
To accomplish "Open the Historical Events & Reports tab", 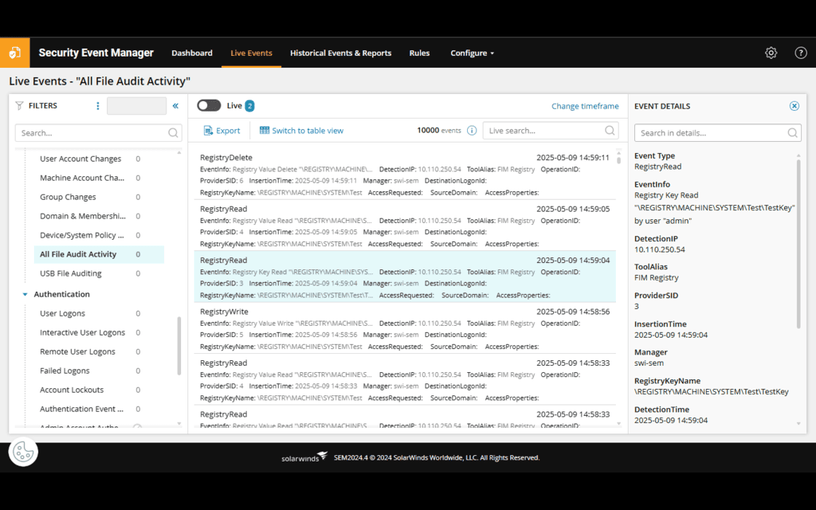I will [340, 53].
